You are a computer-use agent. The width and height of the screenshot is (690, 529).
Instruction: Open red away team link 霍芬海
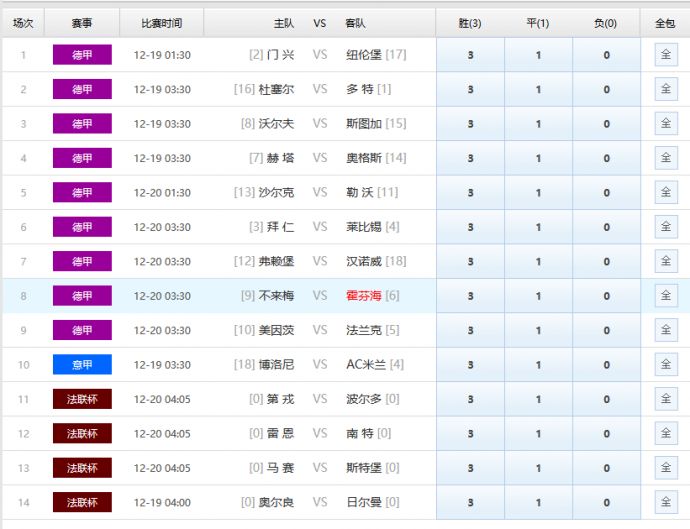[363, 296]
